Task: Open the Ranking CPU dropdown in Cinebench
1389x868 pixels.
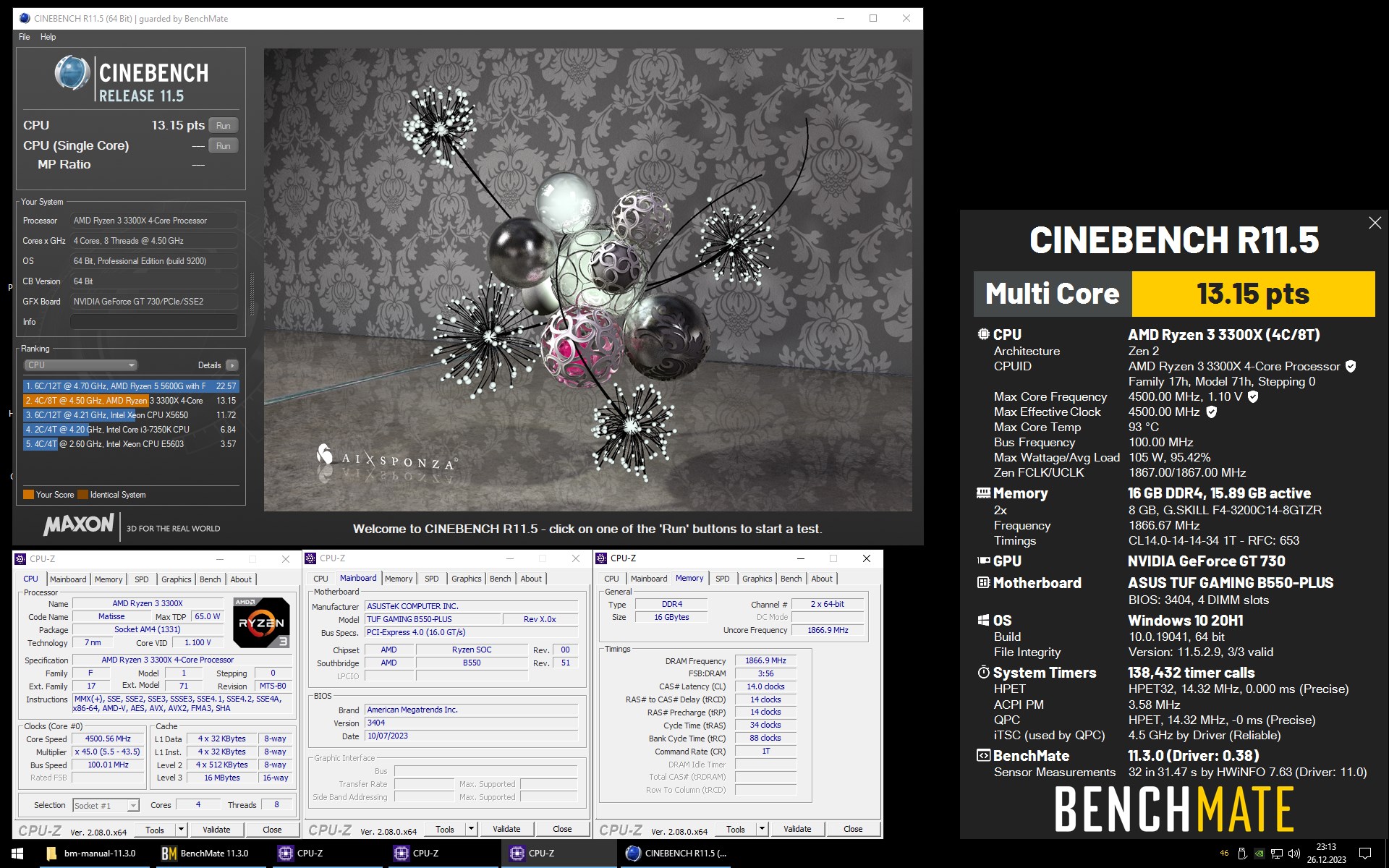Action: 80,365
